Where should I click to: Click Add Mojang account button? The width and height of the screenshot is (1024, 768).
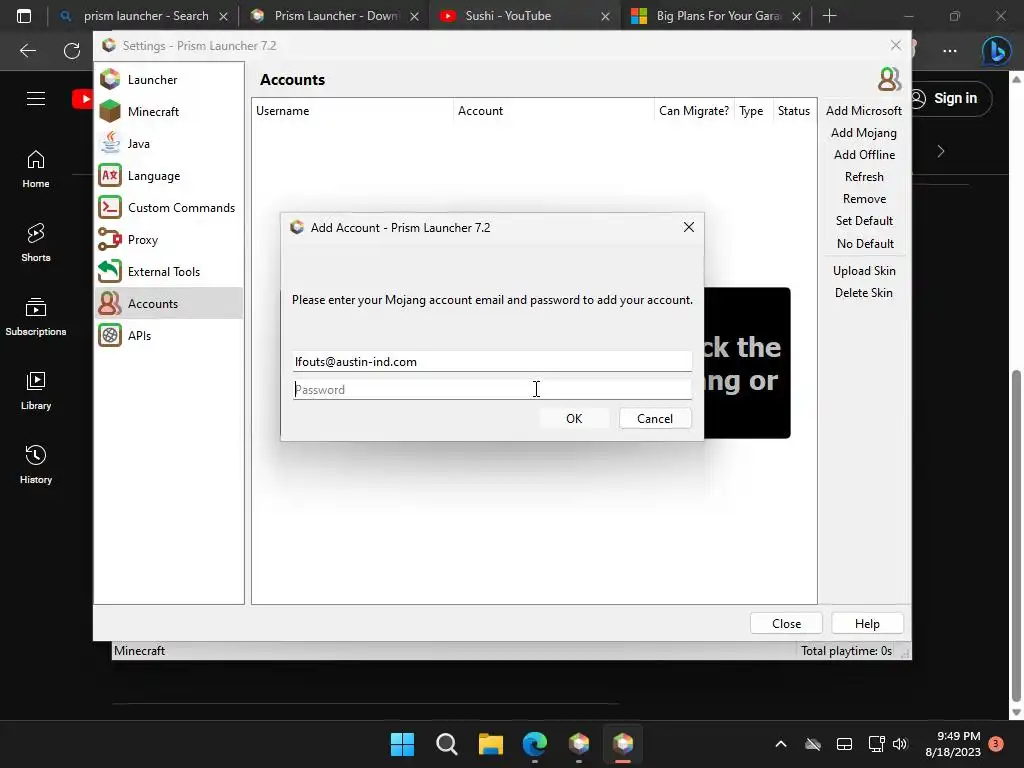point(863,133)
